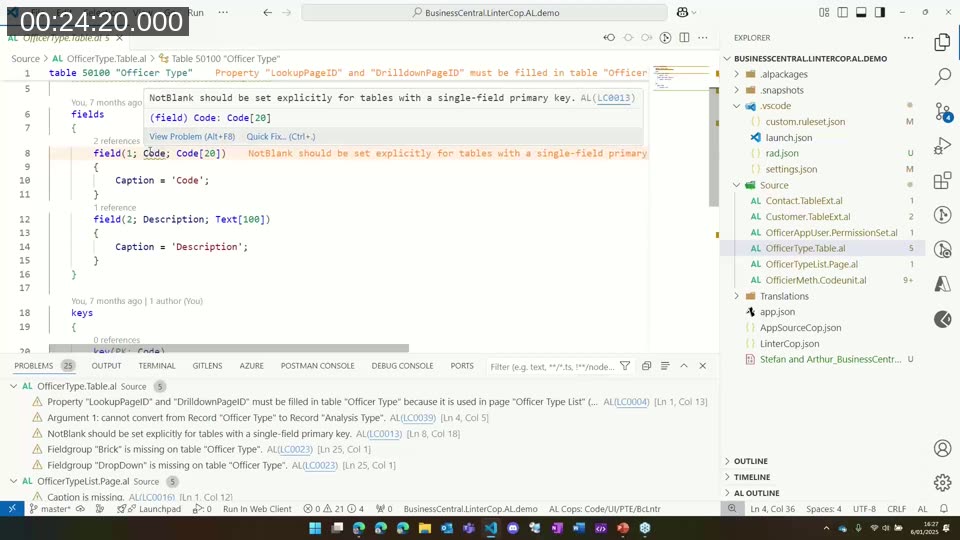Viewport: 960px width, 540px height.
Task: Open the Search view in activity bar
Action: pos(942,77)
